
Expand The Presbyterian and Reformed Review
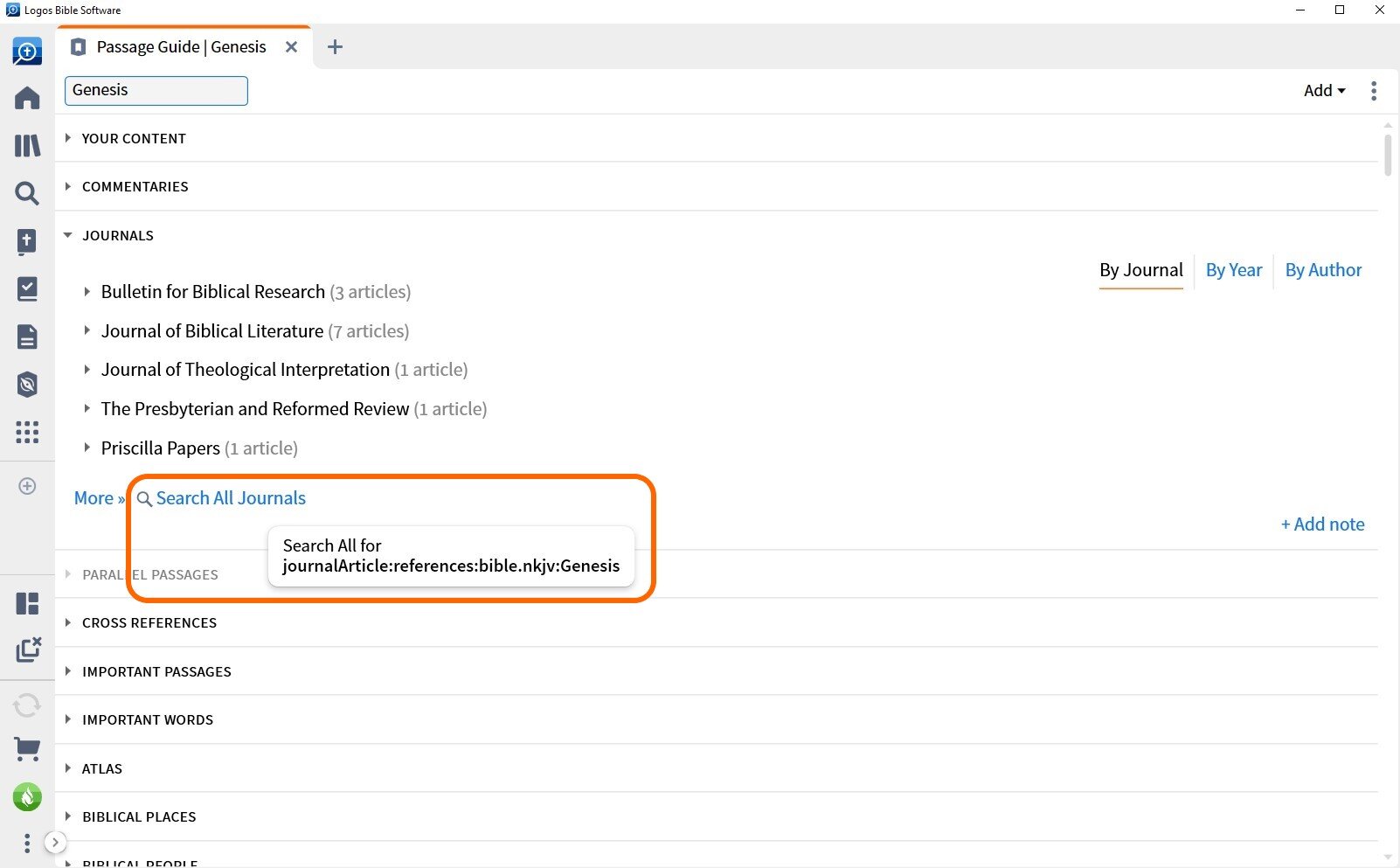coord(87,408)
